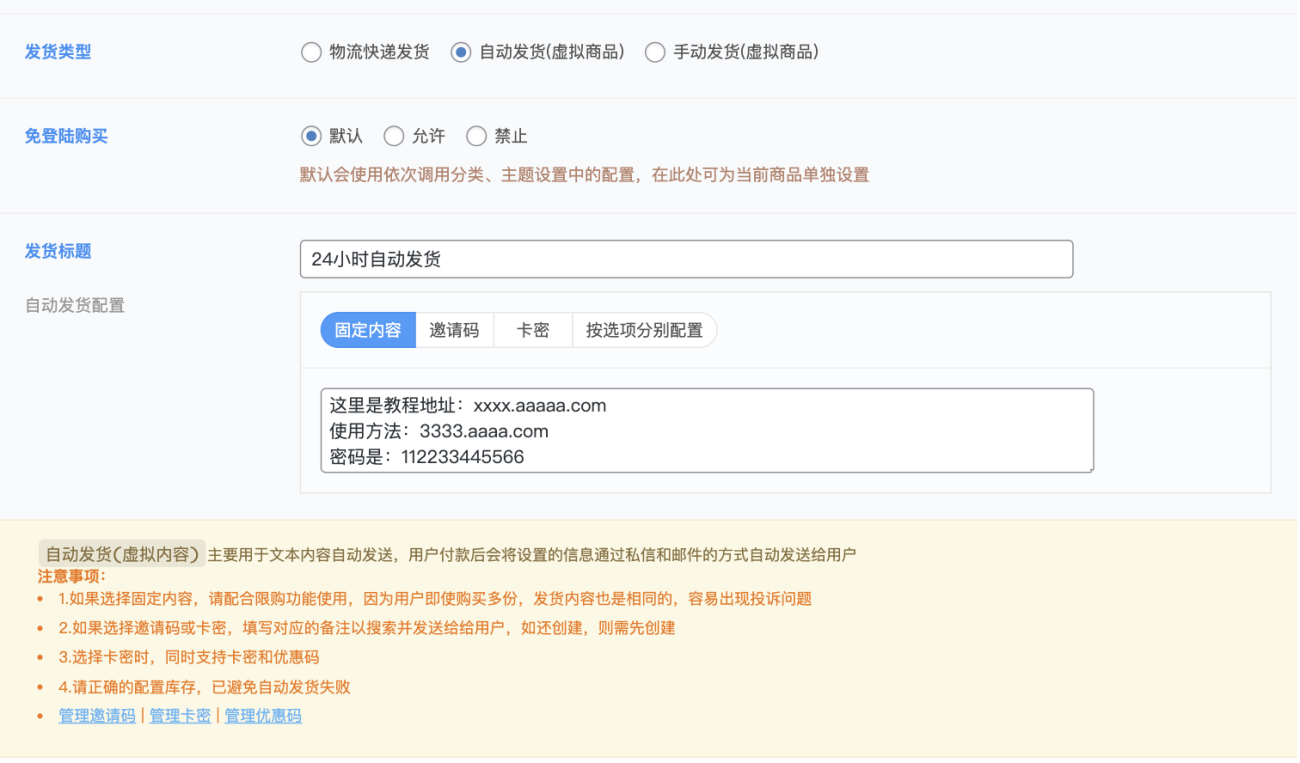Image resolution: width=1300 pixels, height=763 pixels.
Task: Open the 管理卡密 link
Action: point(180,716)
